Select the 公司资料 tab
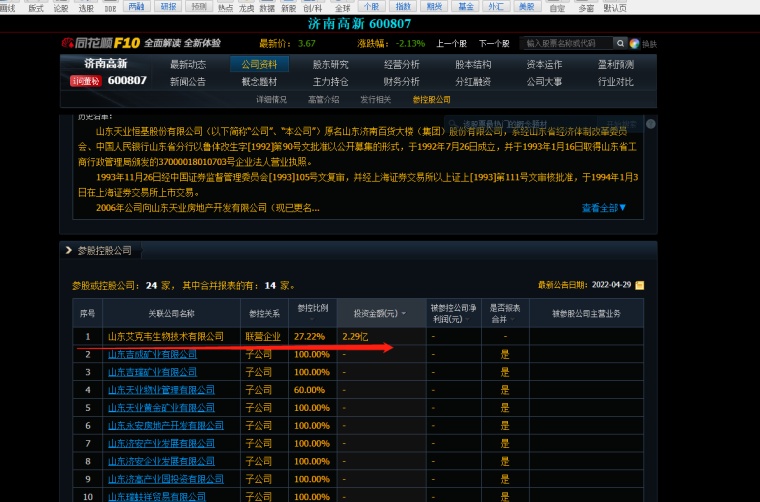The image size is (760, 502). click(x=259, y=64)
